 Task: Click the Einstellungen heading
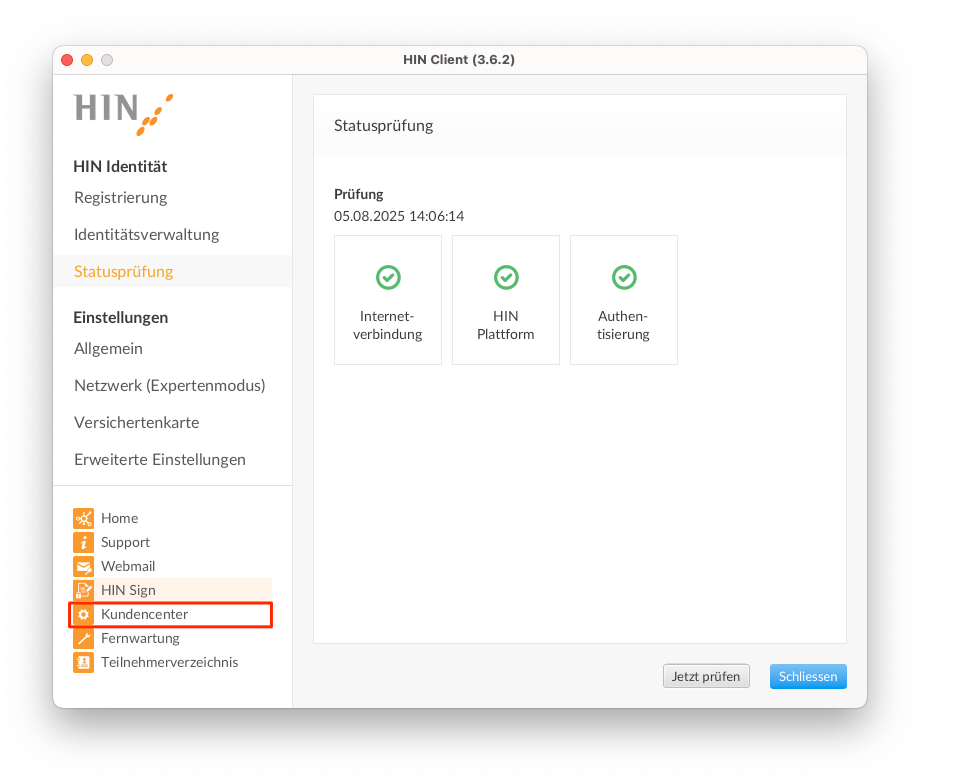click(x=121, y=318)
